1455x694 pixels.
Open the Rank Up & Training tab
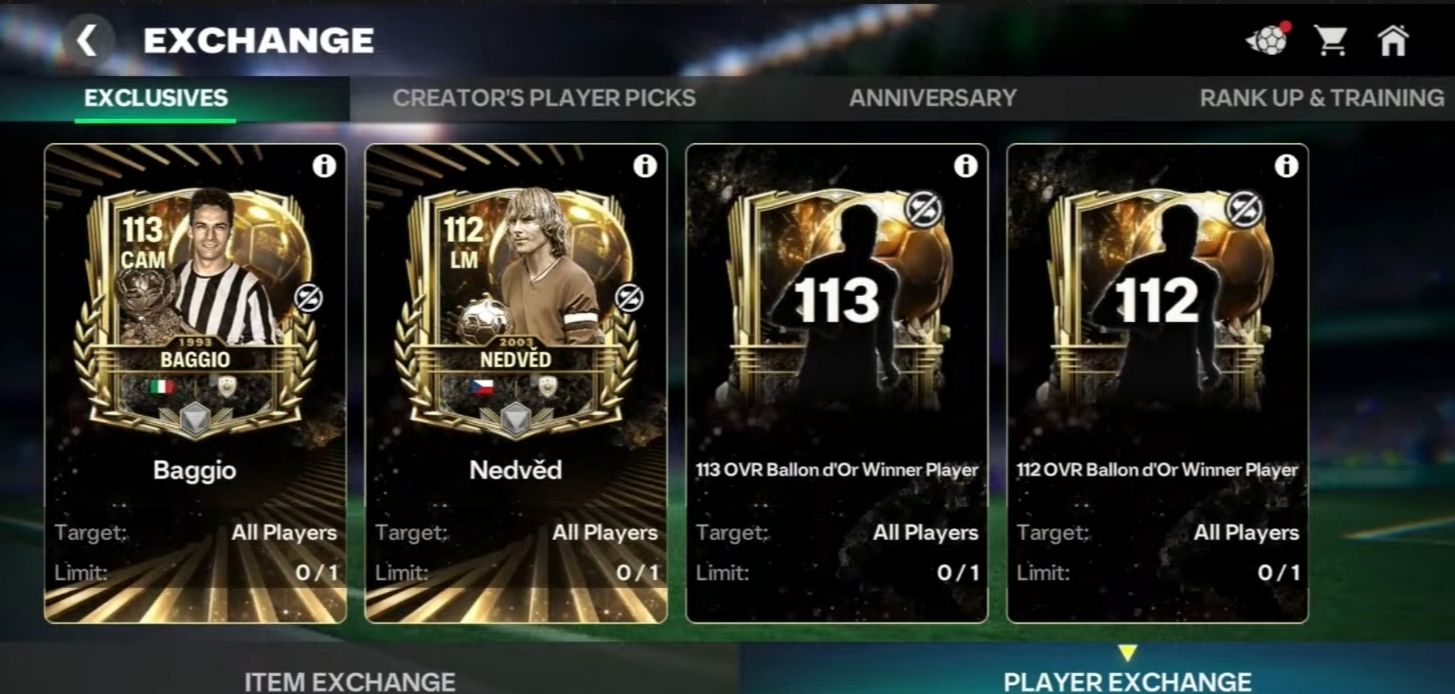click(x=1322, y=98)
